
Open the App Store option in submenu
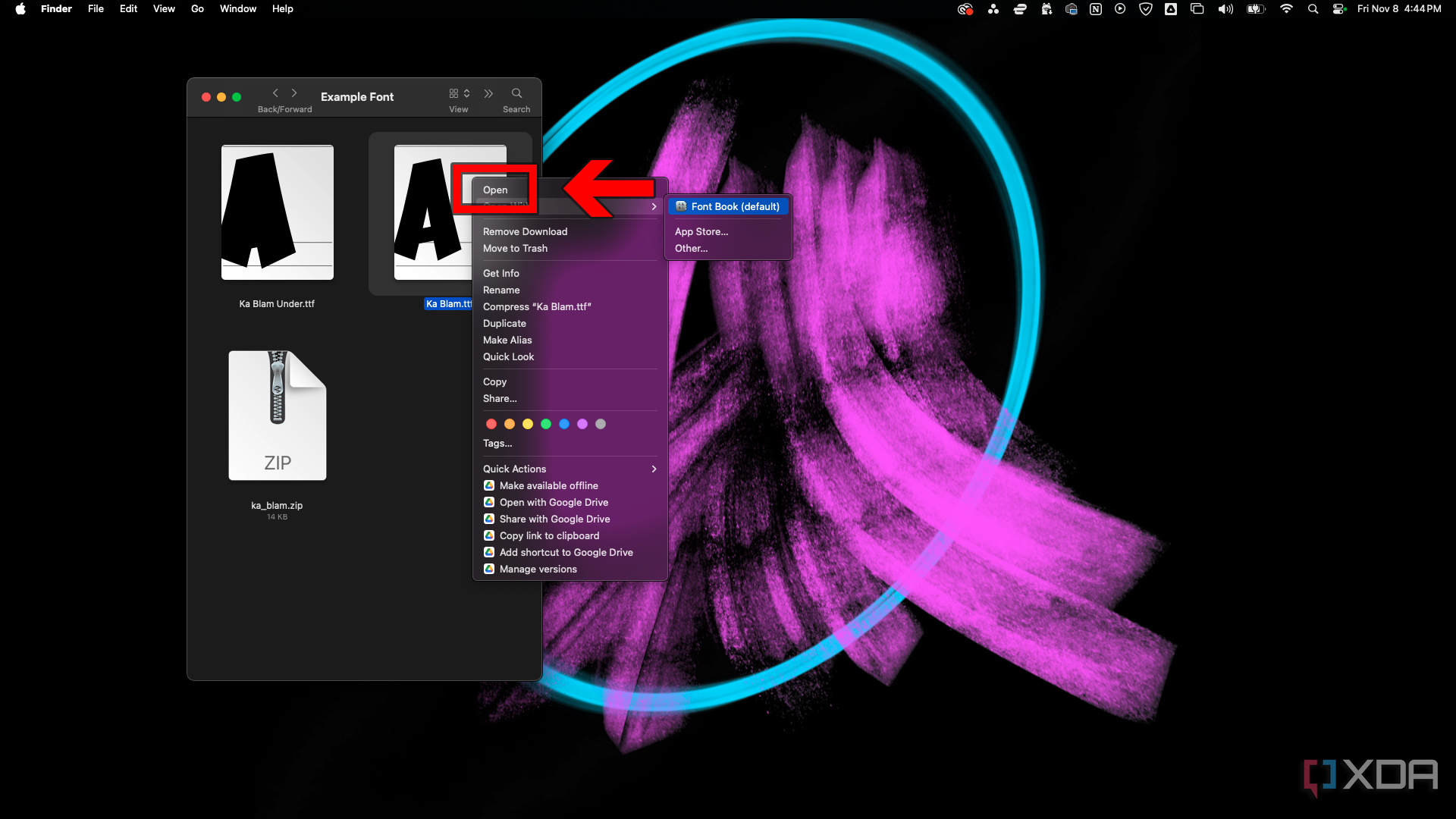(x=702, y=231)
